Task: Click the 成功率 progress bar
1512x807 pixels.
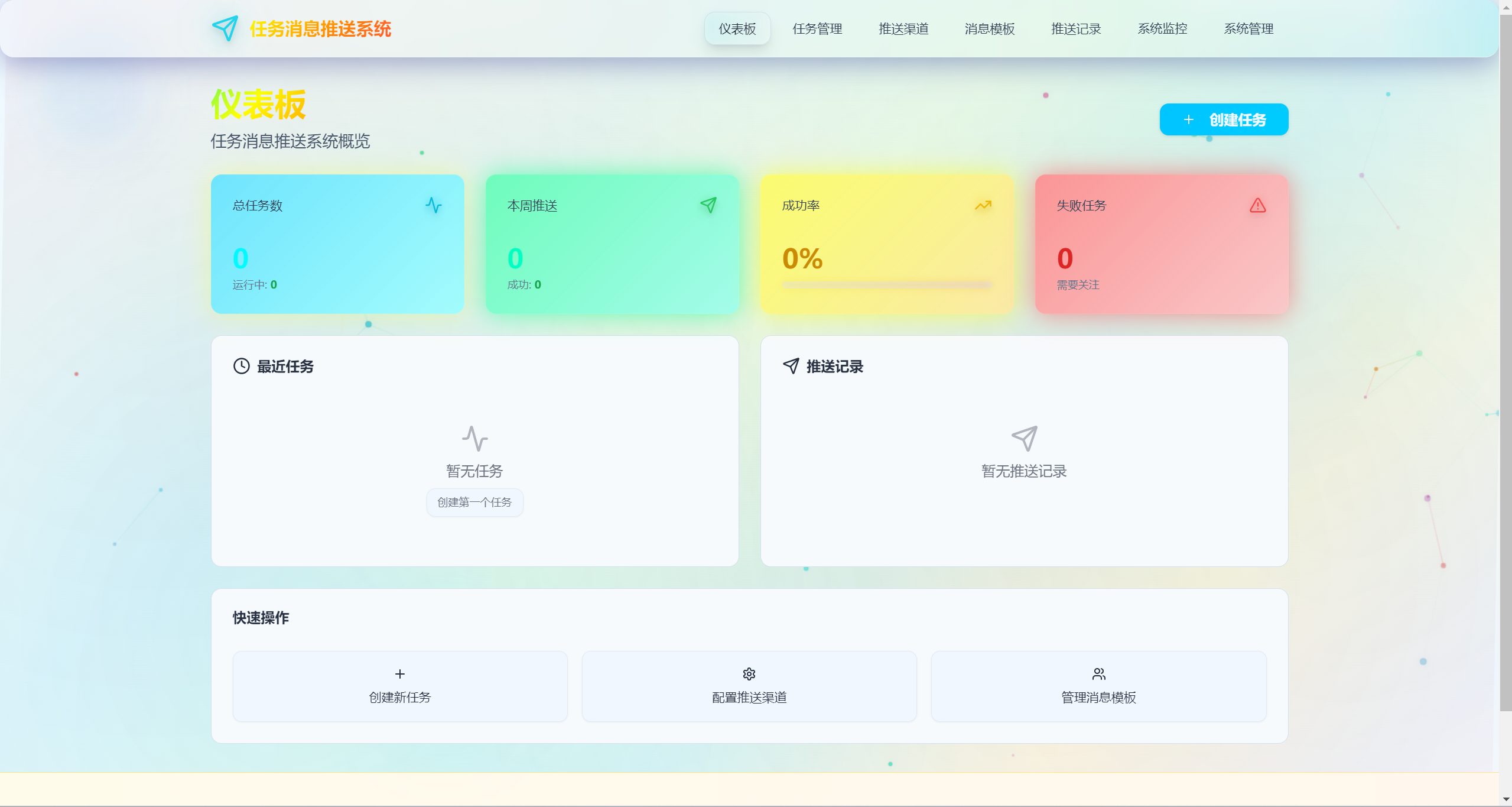Action: click(887, 285)
